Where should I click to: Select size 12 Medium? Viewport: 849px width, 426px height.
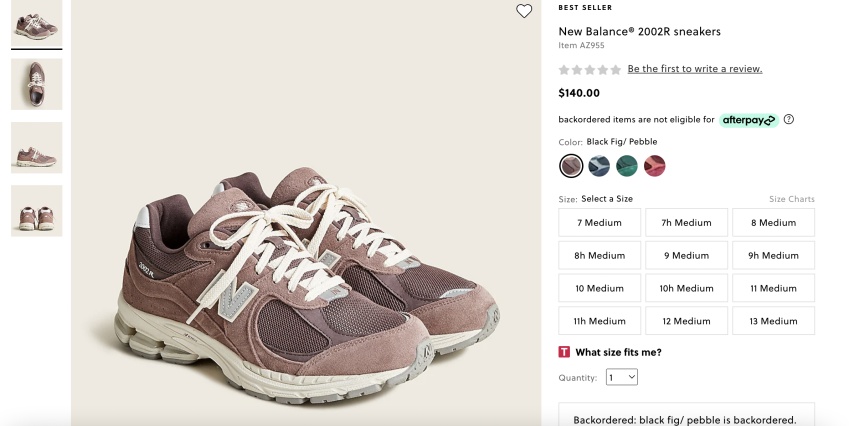(x=686, y=321)
